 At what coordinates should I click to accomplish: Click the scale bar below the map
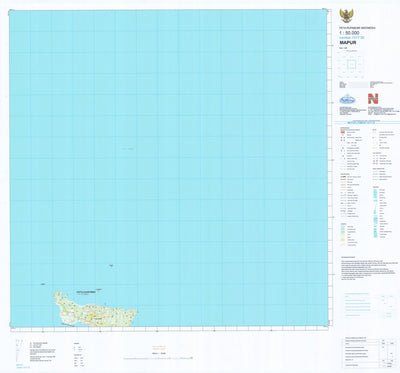158,359
